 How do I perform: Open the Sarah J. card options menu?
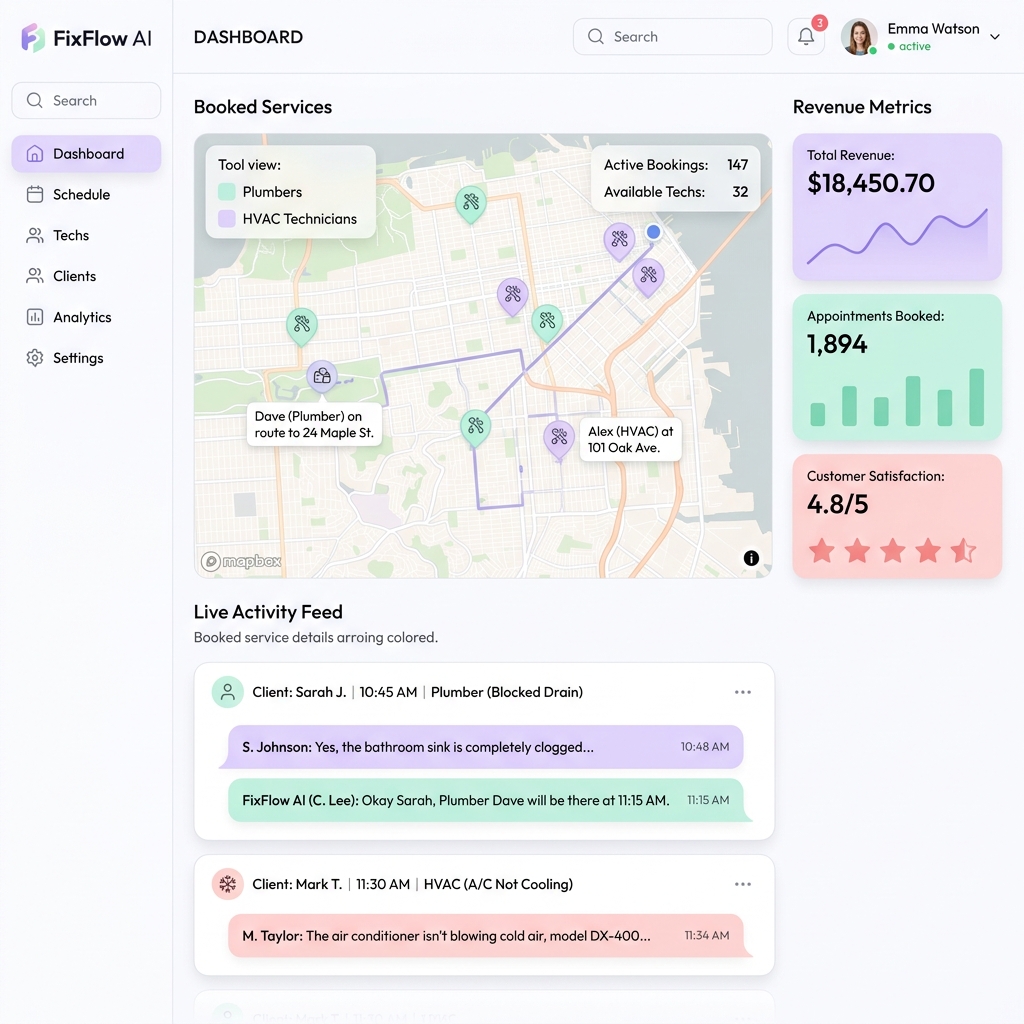coord(743,692)
